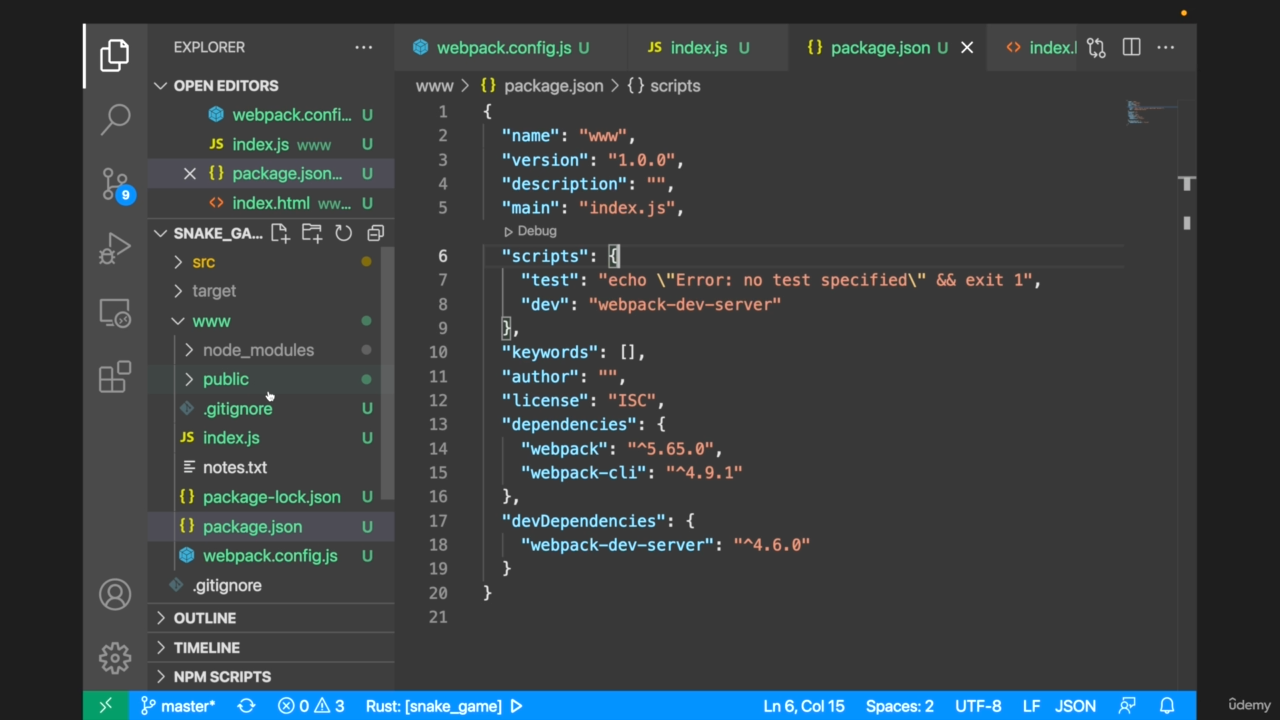Open the Search view in activity bar
This screenshot has width=1280, height=720.
point(115,119)
